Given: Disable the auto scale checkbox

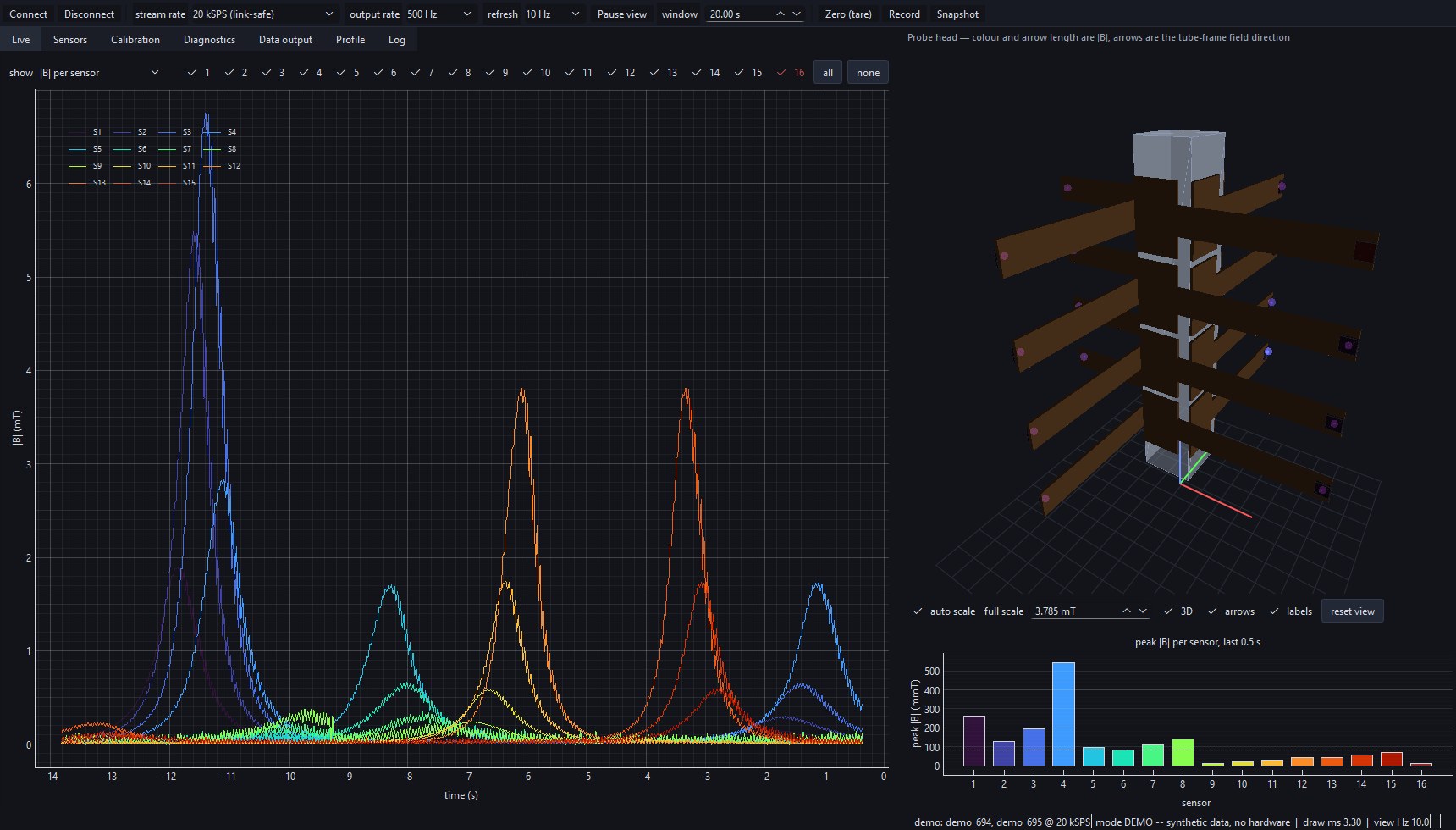Looking at the screenshot, I should pyautogui.click(x=943, y=611).
